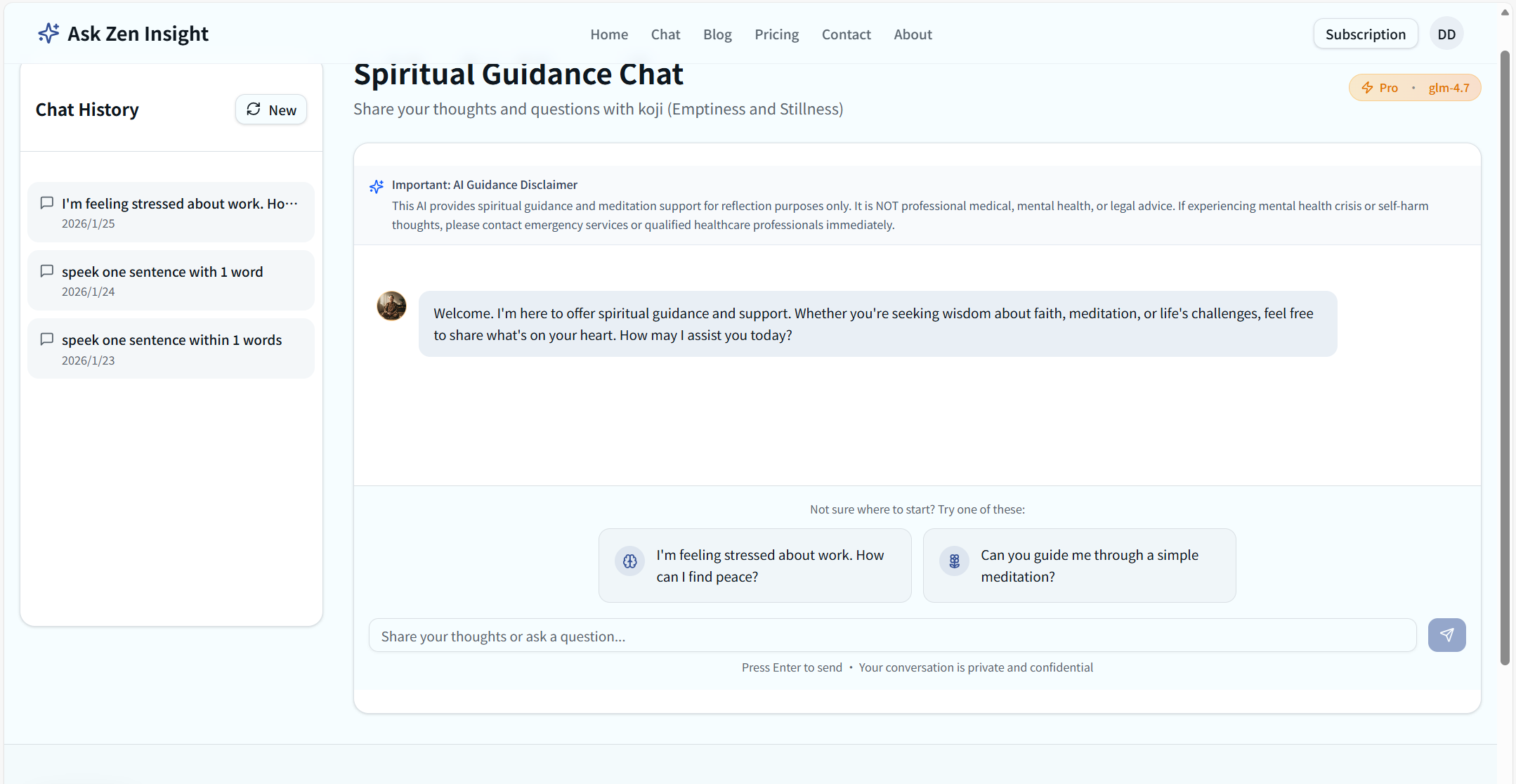Open the Blog navigation item
This screenshot has height=784, width=1516.
pyautogui.click(x=717, y=34)
